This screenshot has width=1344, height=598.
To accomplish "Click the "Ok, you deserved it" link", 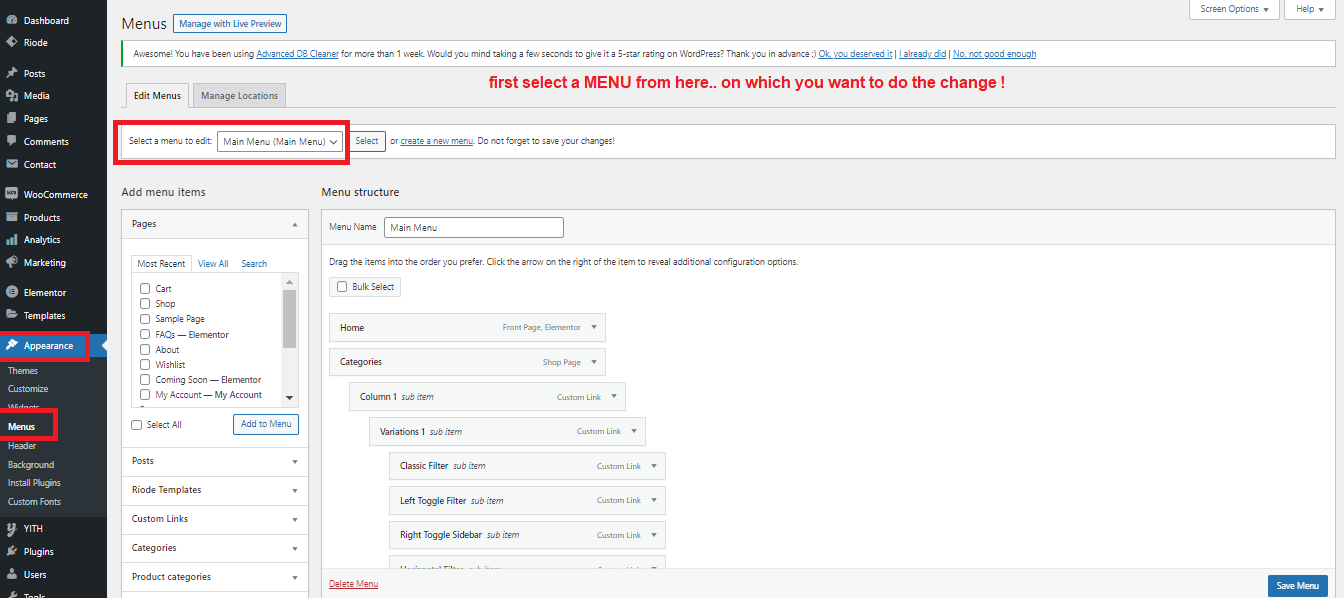I will [x=855, y=54].
